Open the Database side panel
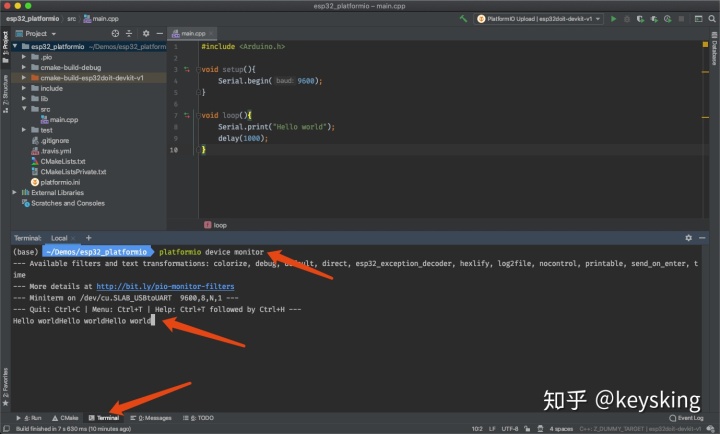The width and height of the screenshot is (720, 434). click(x=714, y=49)
